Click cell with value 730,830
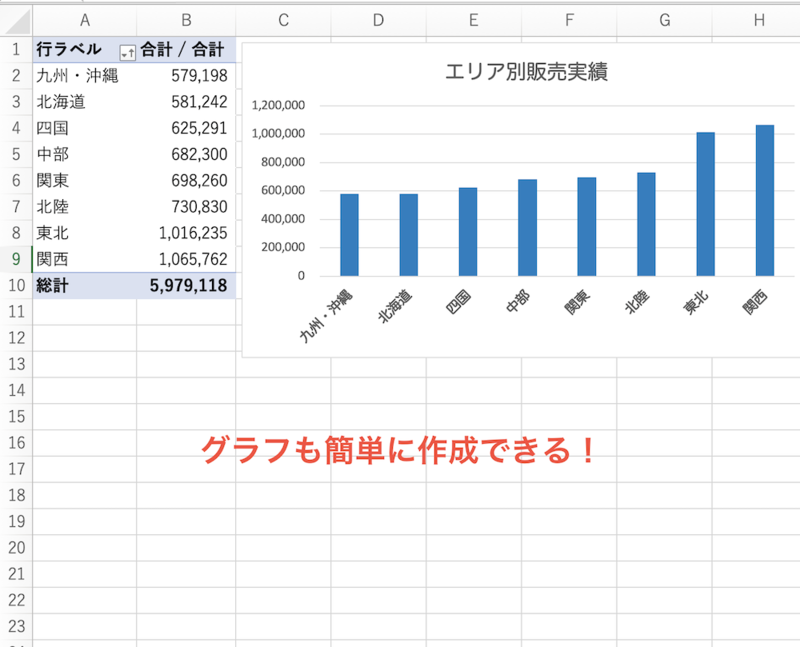800x647 pixels. 186,207
